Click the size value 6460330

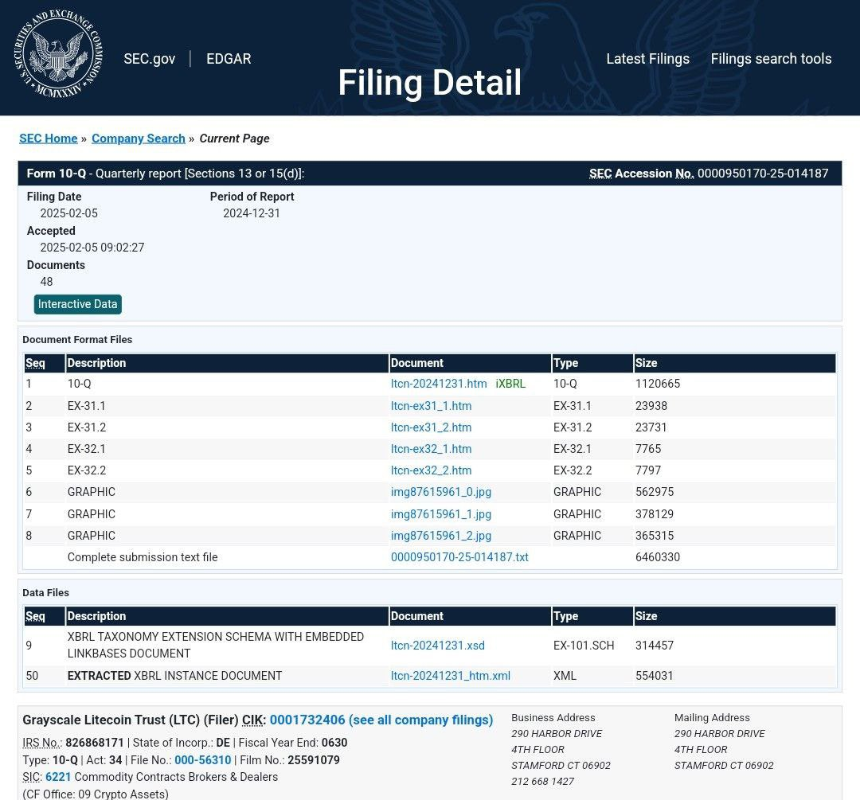point(657,557)
